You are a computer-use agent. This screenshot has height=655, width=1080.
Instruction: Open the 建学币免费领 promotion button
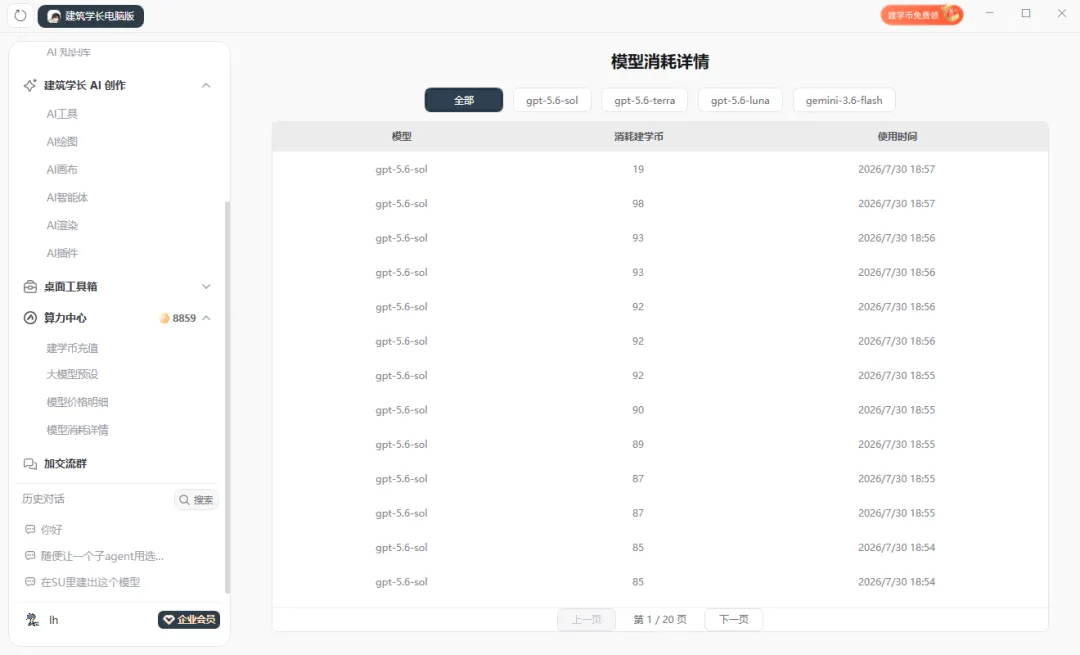922,14
